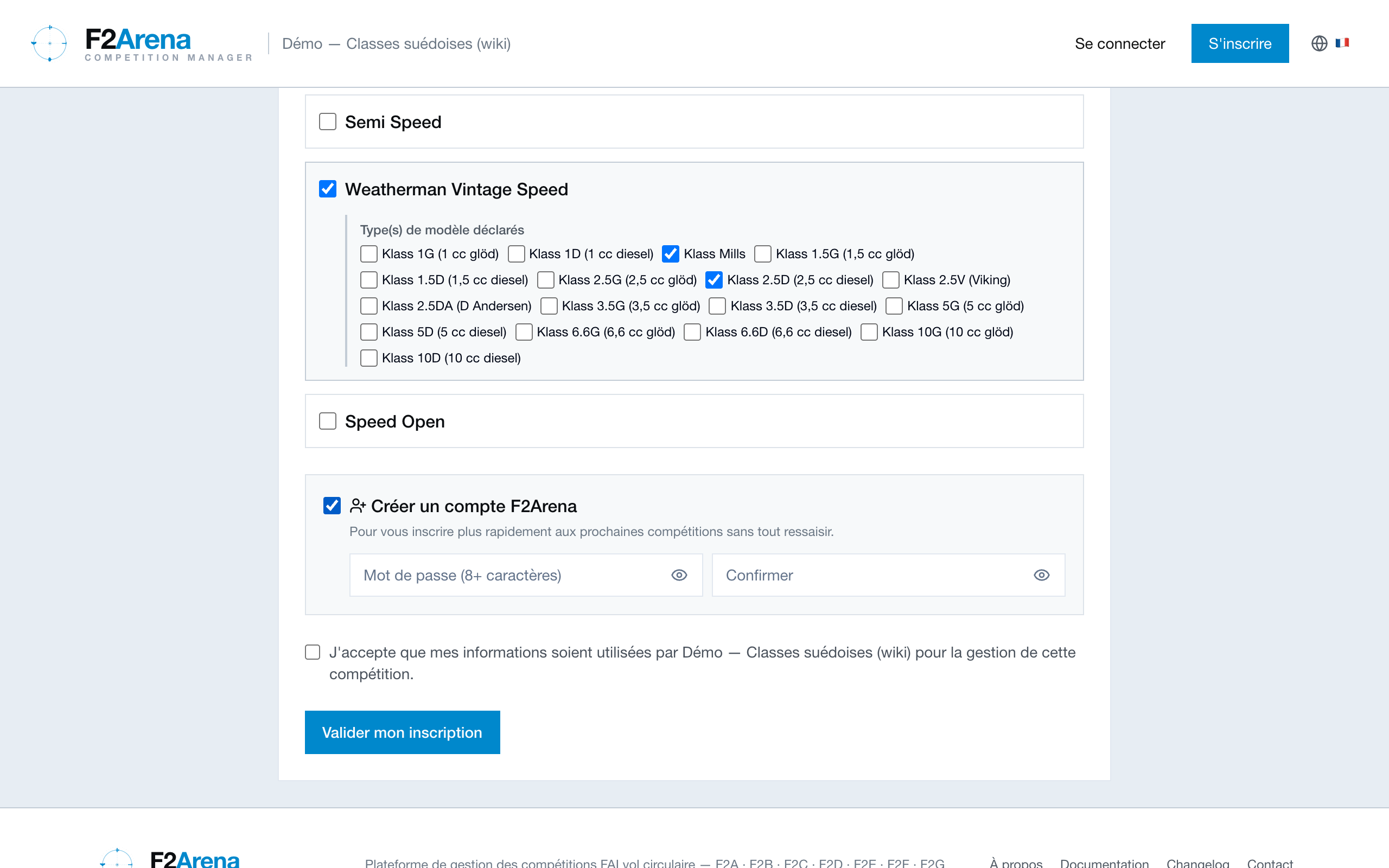1389x868 pixels.
Task: Open the language globe icon
Action: pyautogui.click(x=1319, y=43)
